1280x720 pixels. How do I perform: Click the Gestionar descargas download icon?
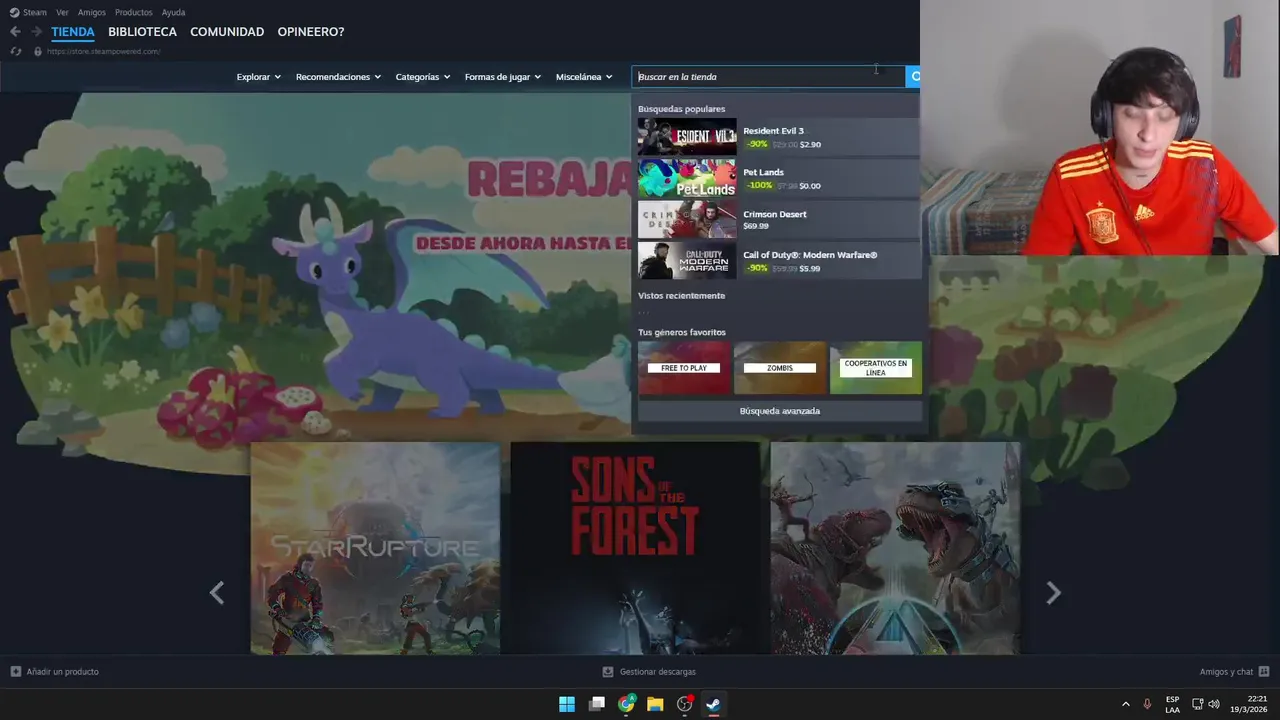coord(608,671)
